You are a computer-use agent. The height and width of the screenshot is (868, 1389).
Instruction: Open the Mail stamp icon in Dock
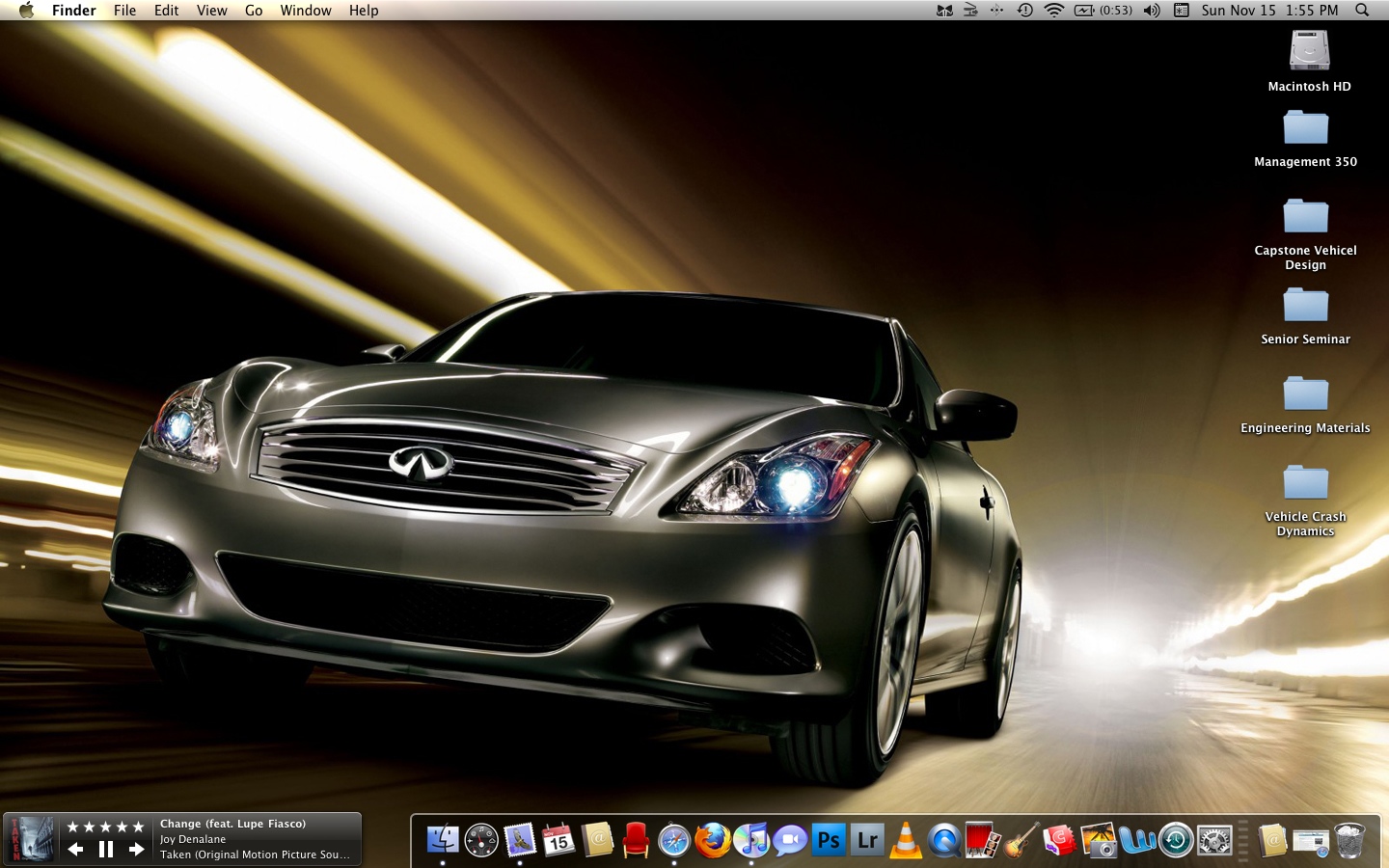[x=520, y=840]
